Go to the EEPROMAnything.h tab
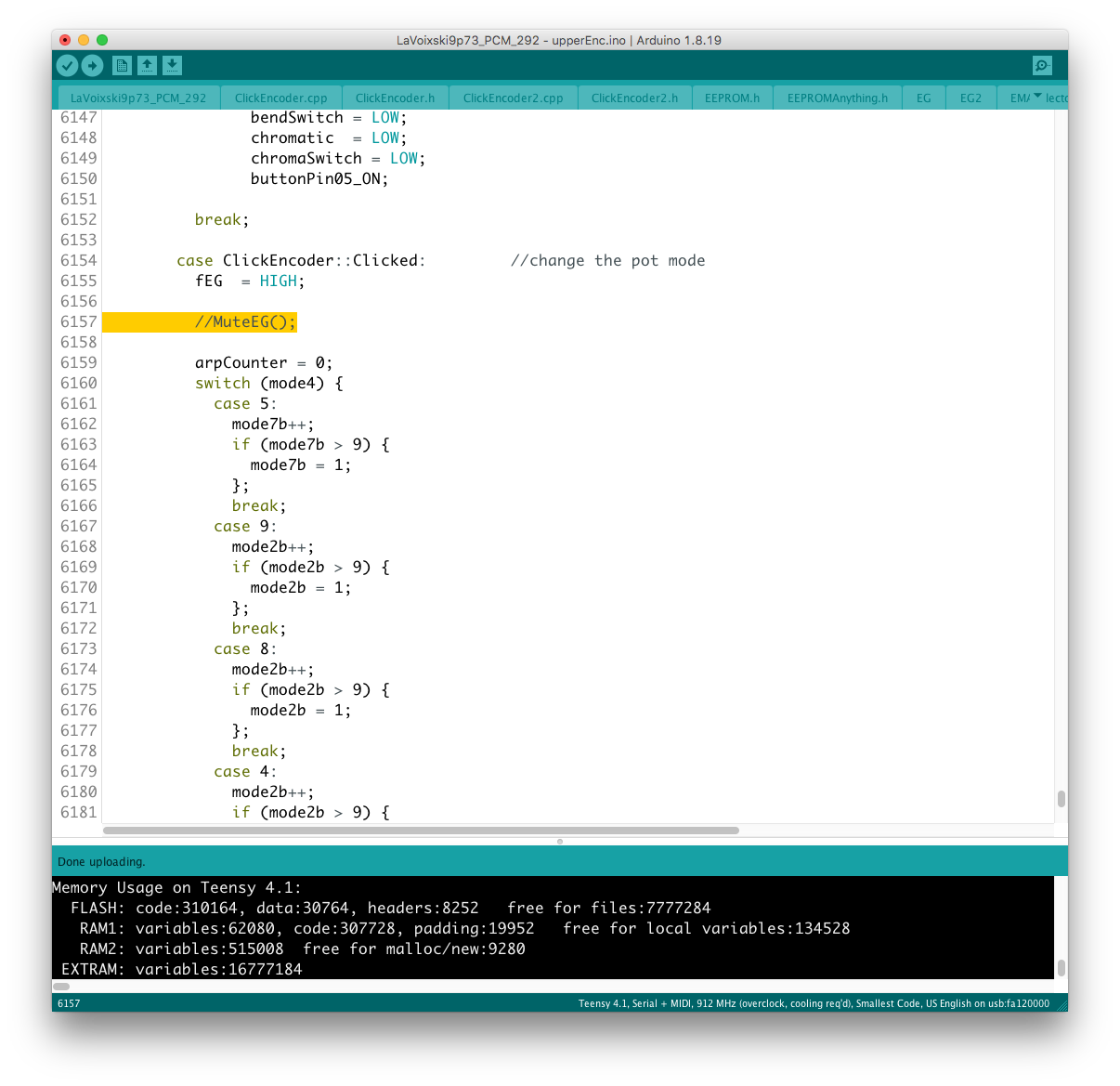This screenshot has width=1120, height=1086. coord(837,98)
